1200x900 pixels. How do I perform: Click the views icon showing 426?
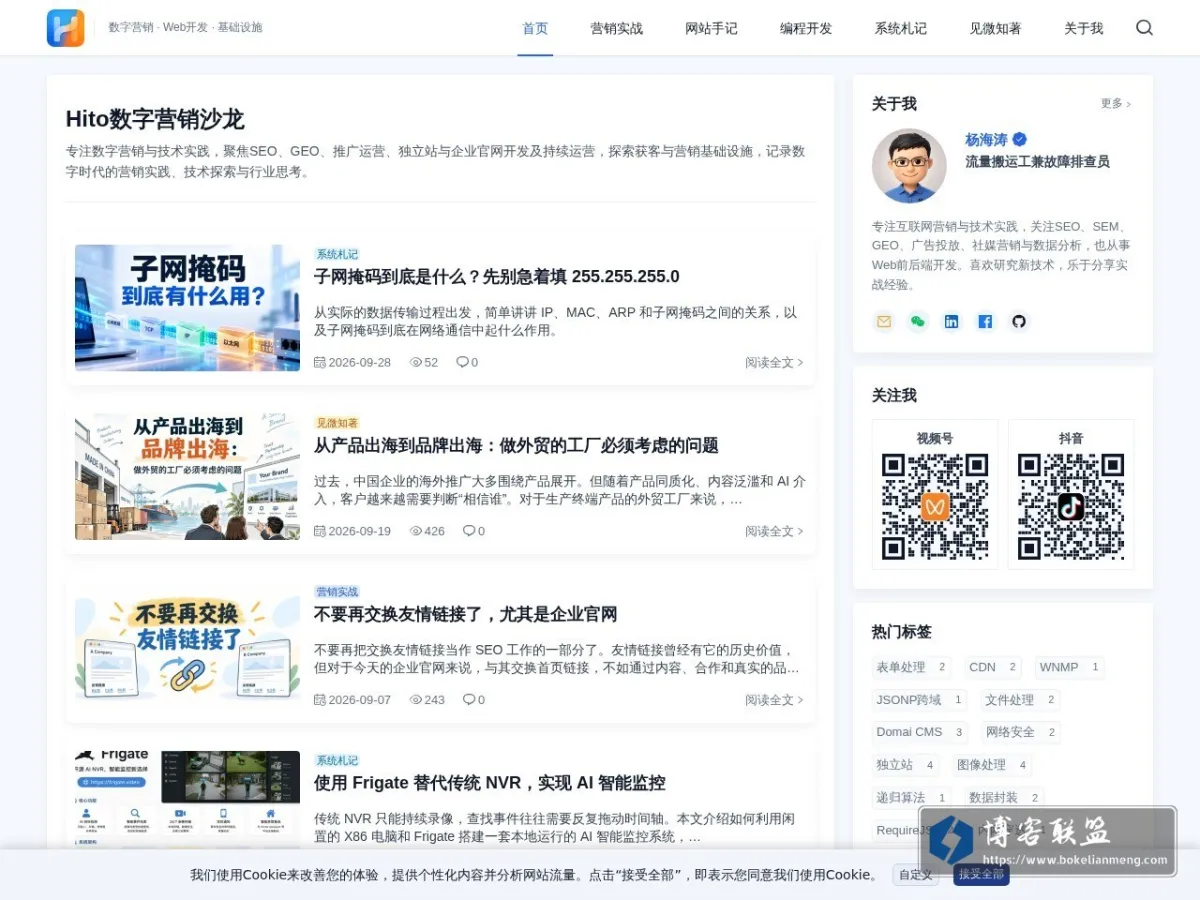click(x=416, y=531)
